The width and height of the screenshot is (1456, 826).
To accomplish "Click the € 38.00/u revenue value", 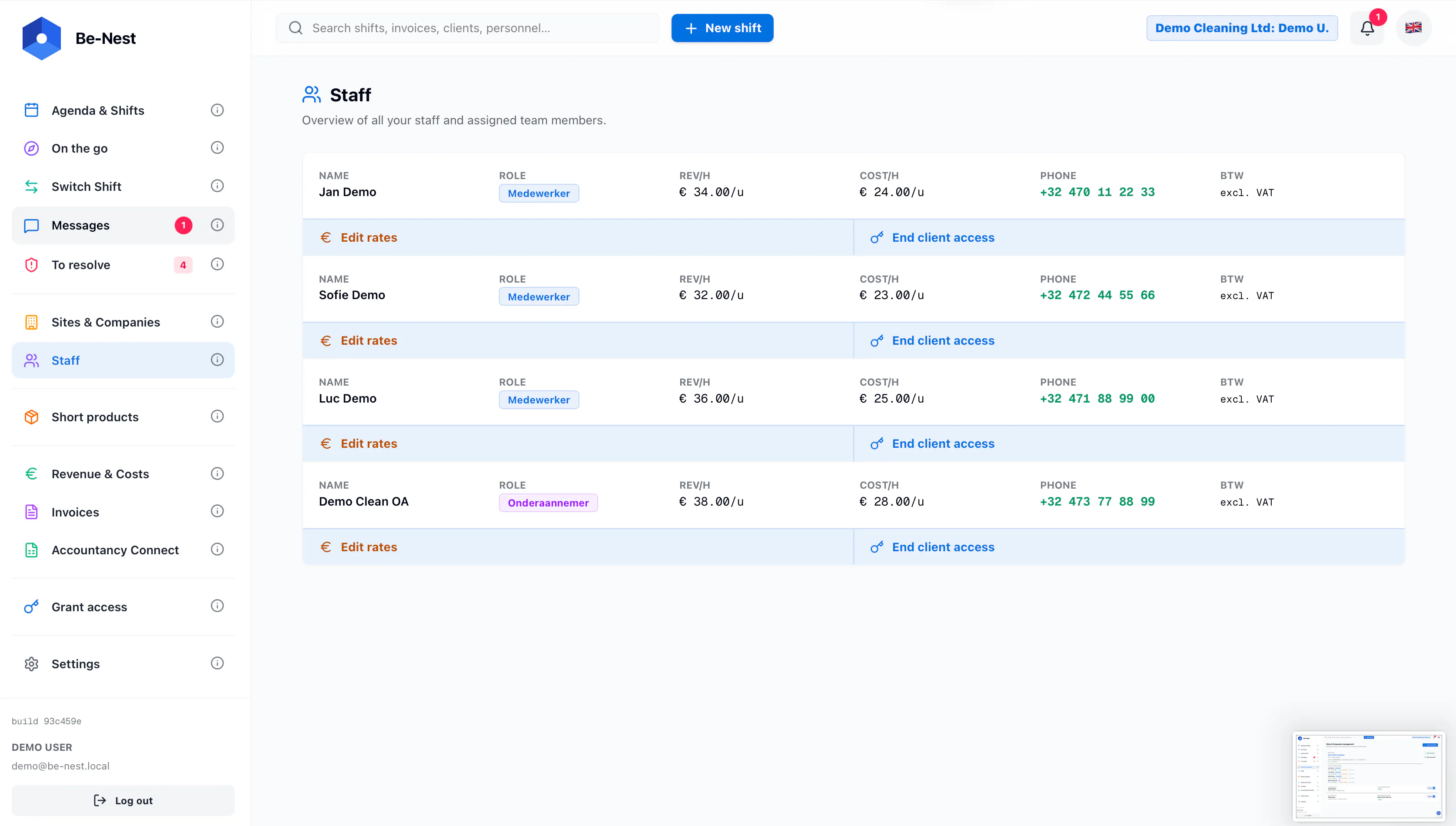I will (711, 502).
